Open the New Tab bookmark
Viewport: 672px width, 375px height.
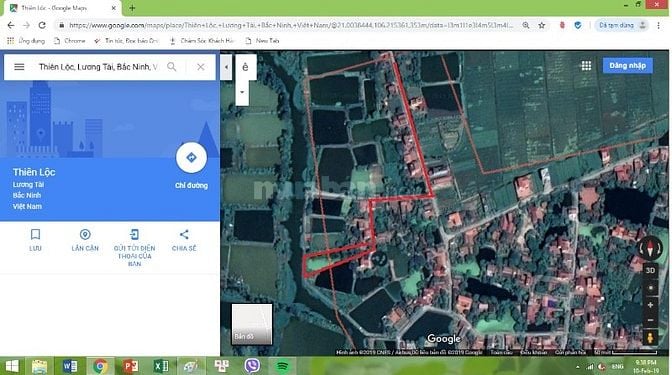point(262,41)
